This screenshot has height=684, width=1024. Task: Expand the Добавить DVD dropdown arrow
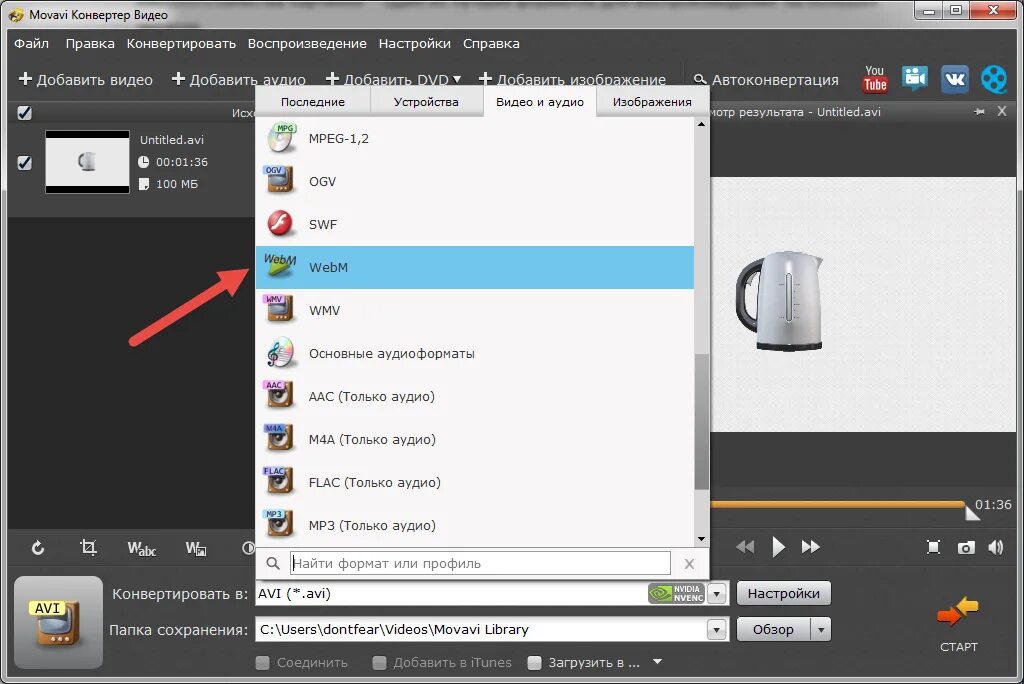coord(456,79)
